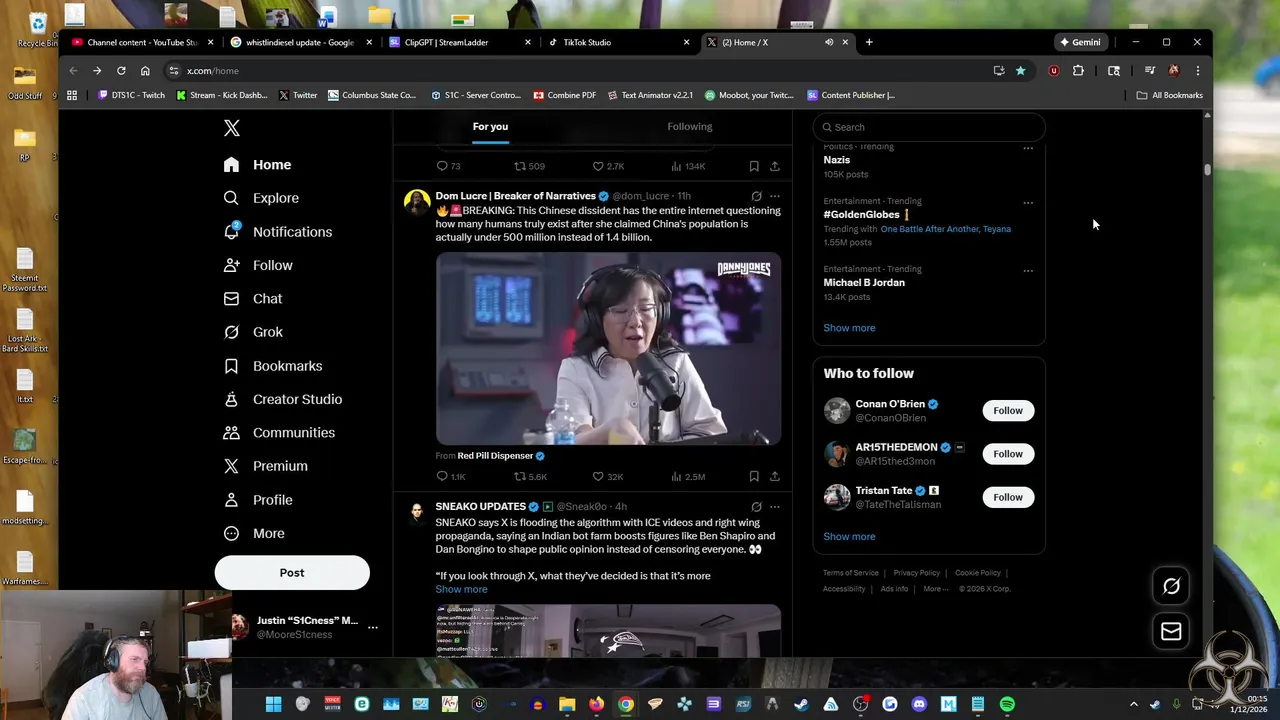Focus the X Search field

point(929,127)
